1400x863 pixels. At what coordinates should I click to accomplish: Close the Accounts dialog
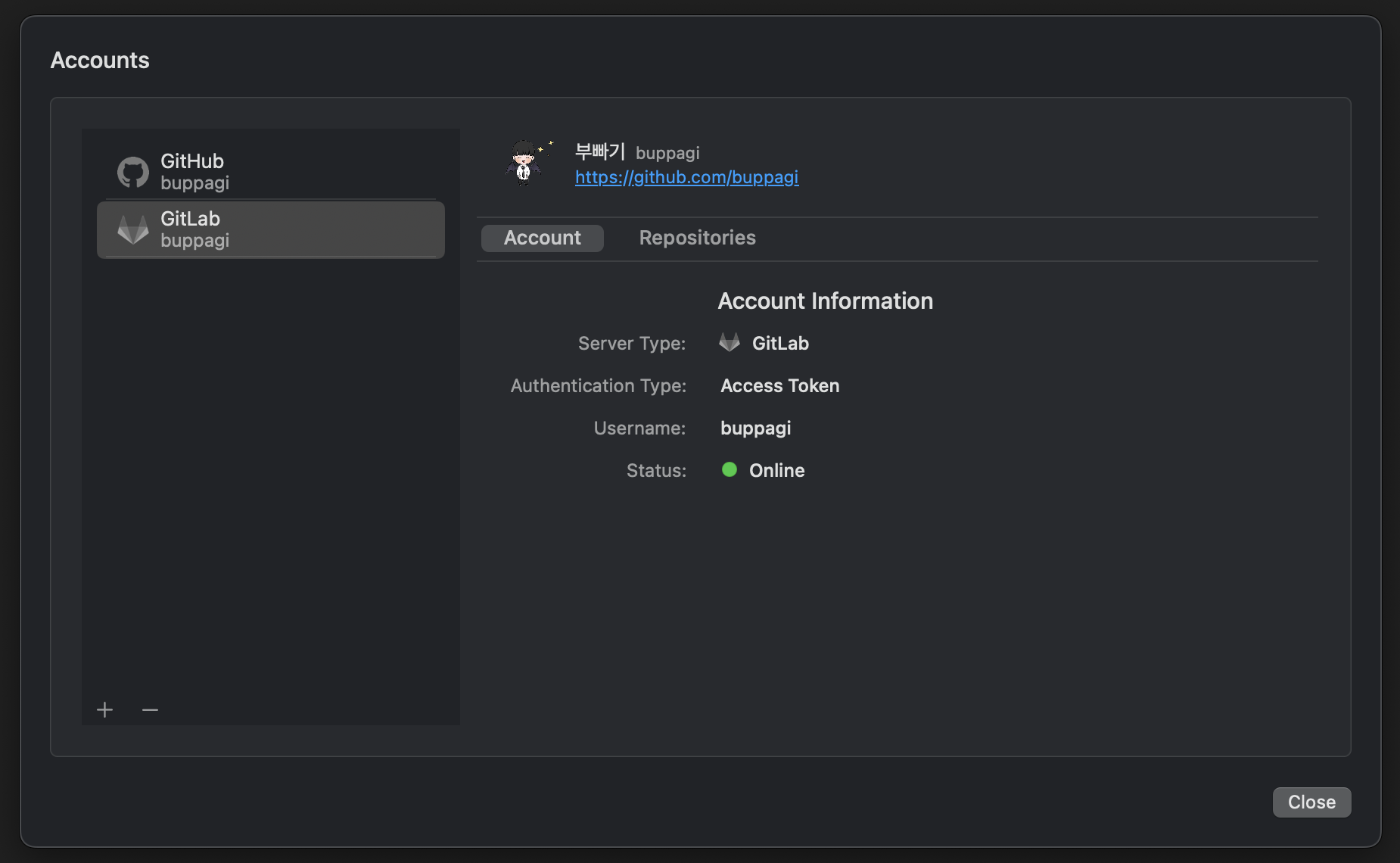[x=1311, y=802]
